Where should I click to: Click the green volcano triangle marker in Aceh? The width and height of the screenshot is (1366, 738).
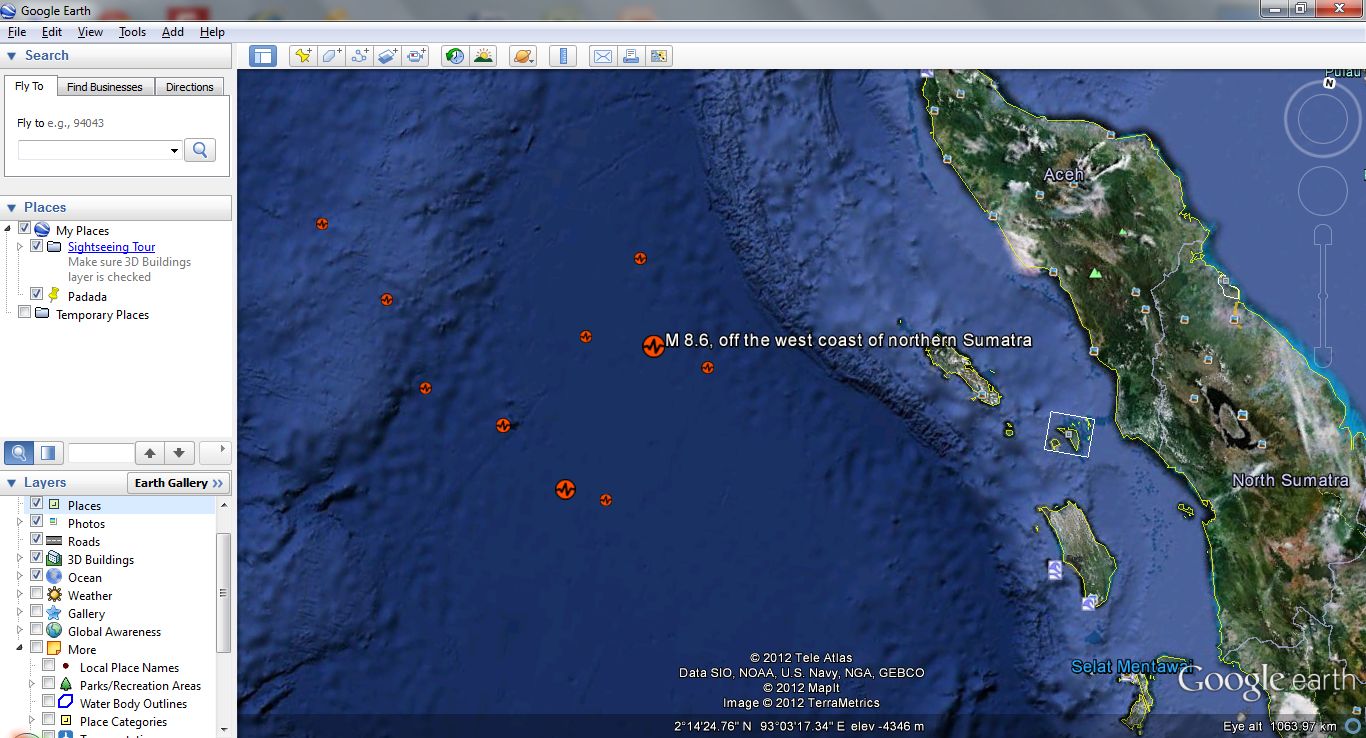[1095, 272]
